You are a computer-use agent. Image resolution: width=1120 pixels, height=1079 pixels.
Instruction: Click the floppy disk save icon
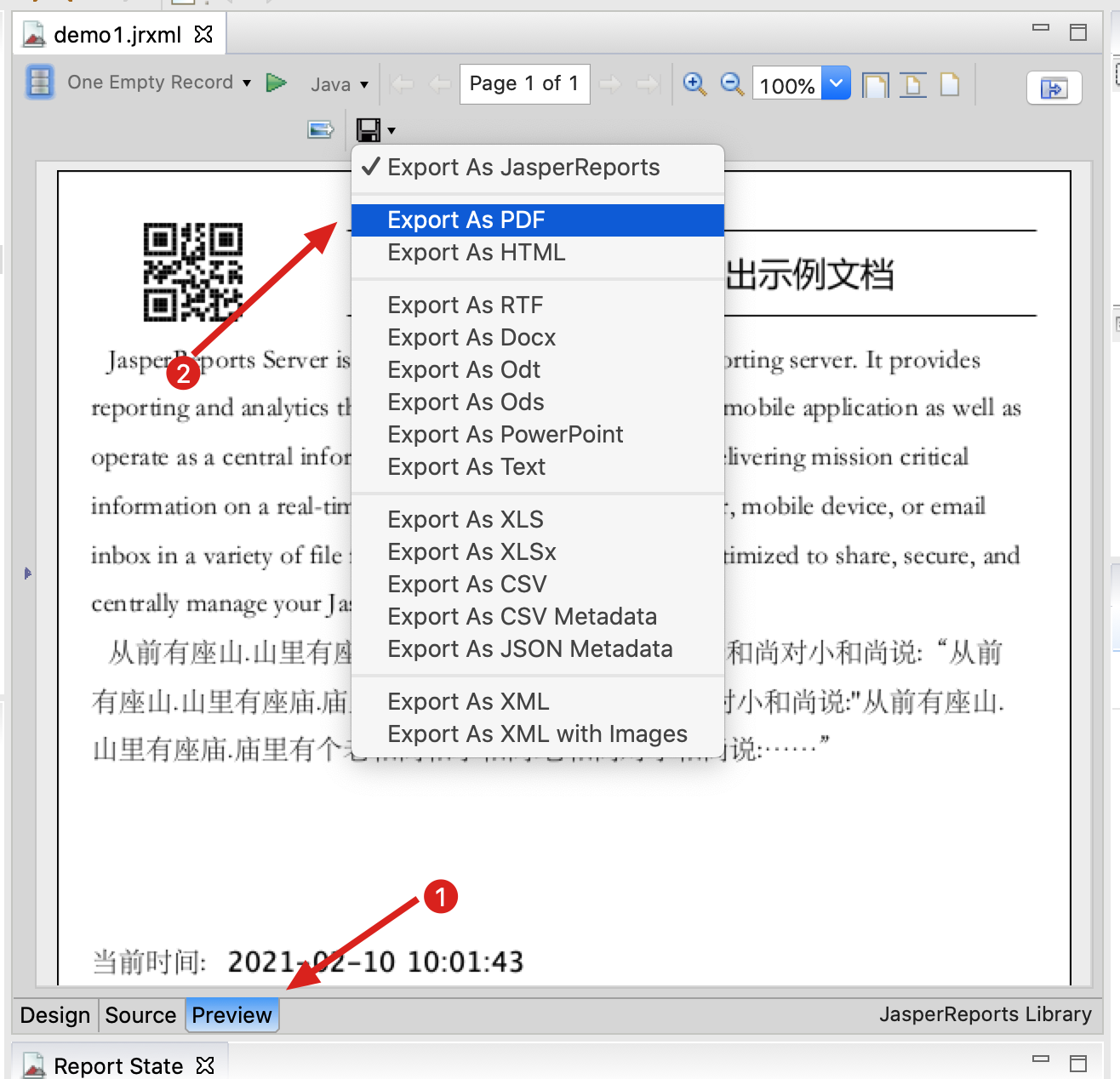pyautogui.click(x=369, y=130)
